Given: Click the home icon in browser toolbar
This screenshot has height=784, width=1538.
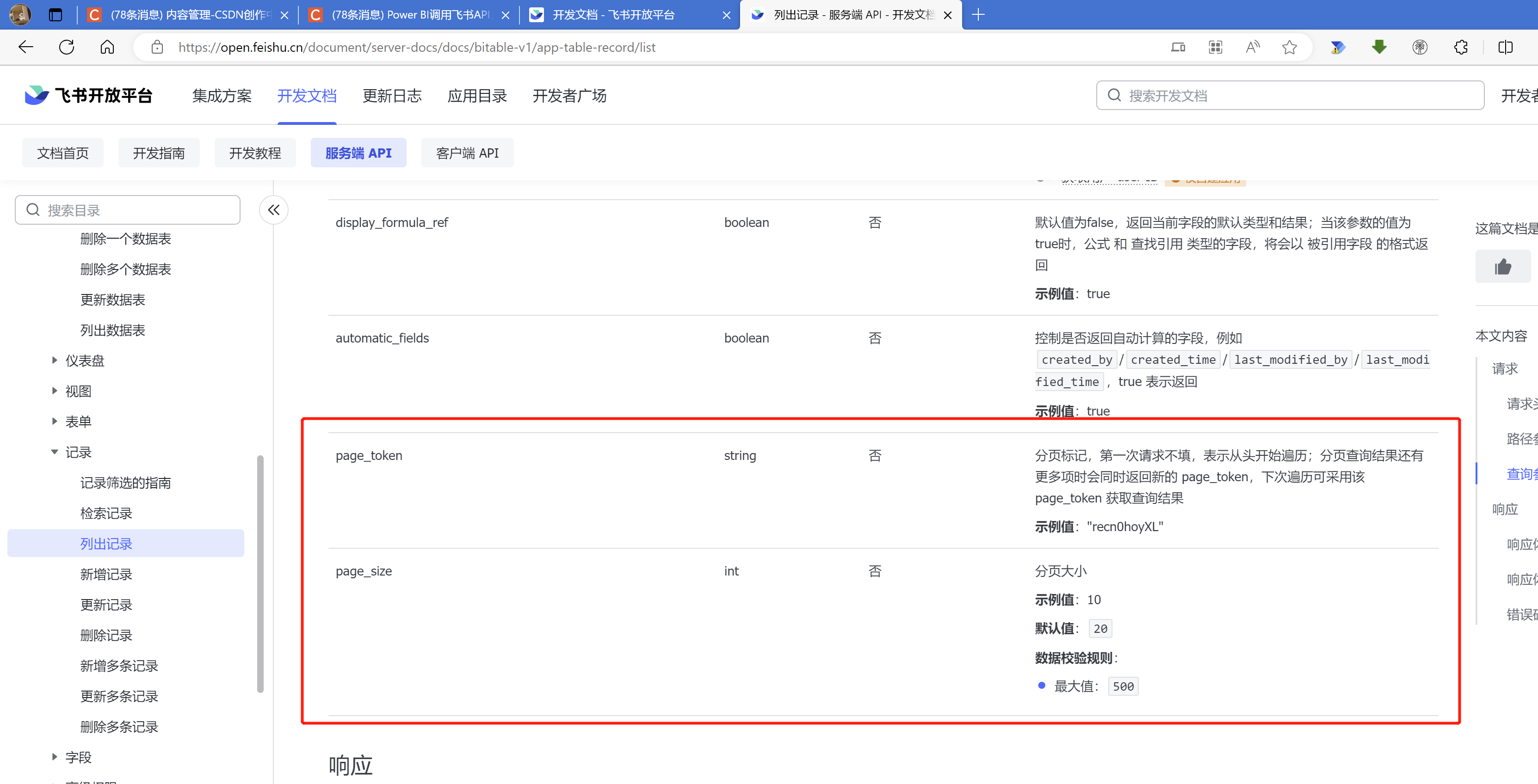Looking at the screenshot, I should [x=107, y=47].
